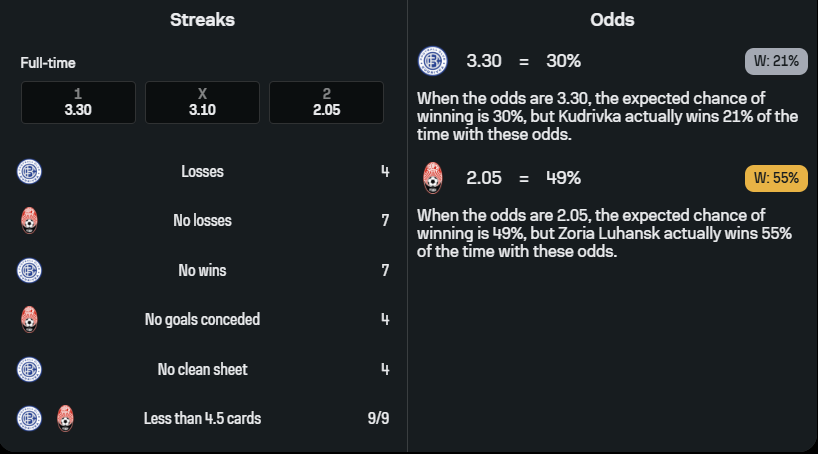818x454 pixels.
Task: Click the Full-time label
Action: tap(48, 63)
